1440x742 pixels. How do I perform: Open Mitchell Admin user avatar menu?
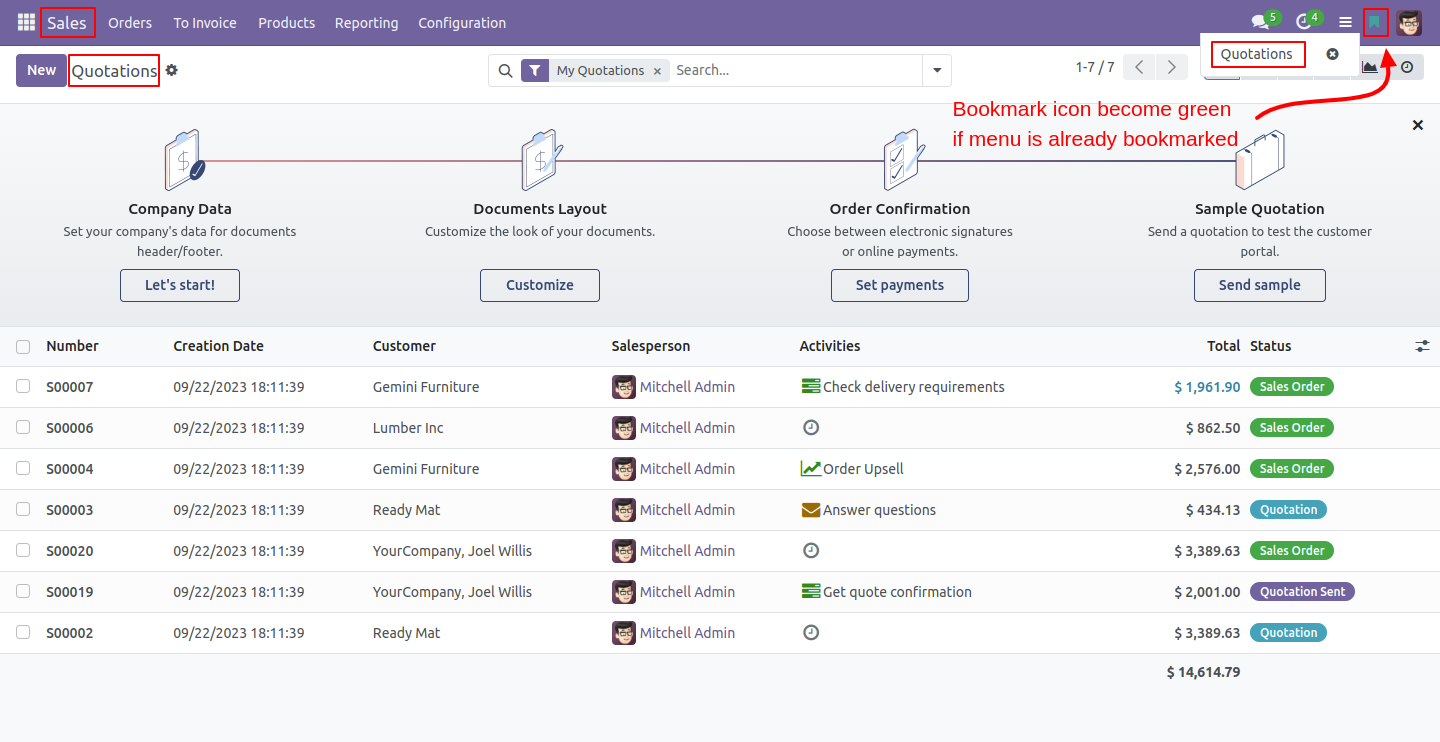[1409, 22]
